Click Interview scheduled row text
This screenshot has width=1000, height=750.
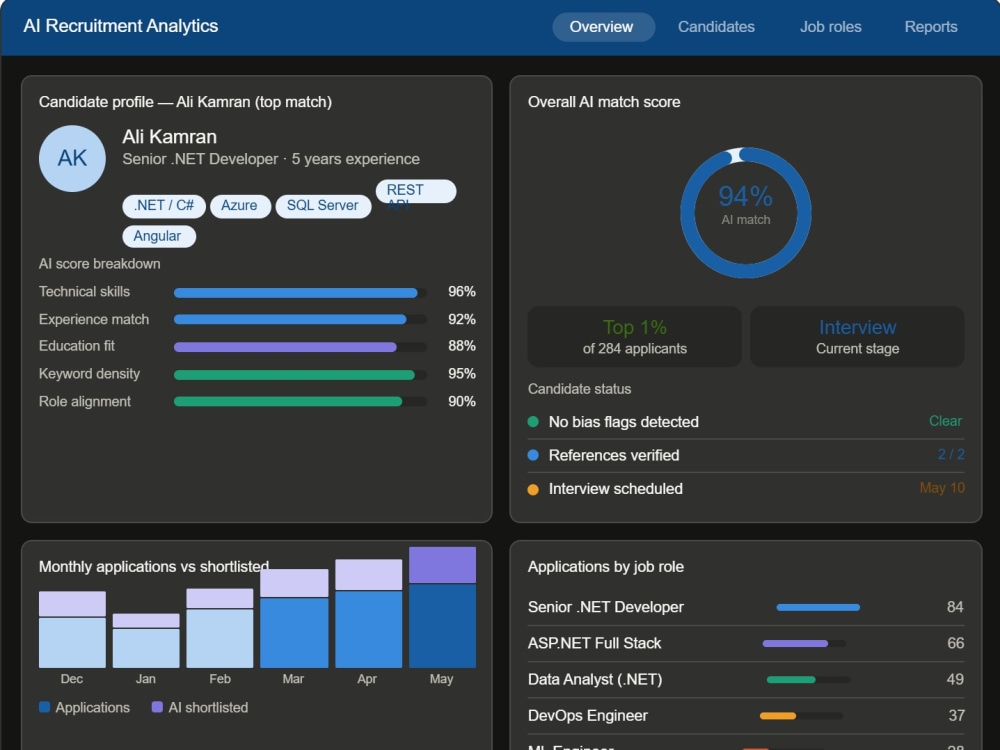[615, 489]
